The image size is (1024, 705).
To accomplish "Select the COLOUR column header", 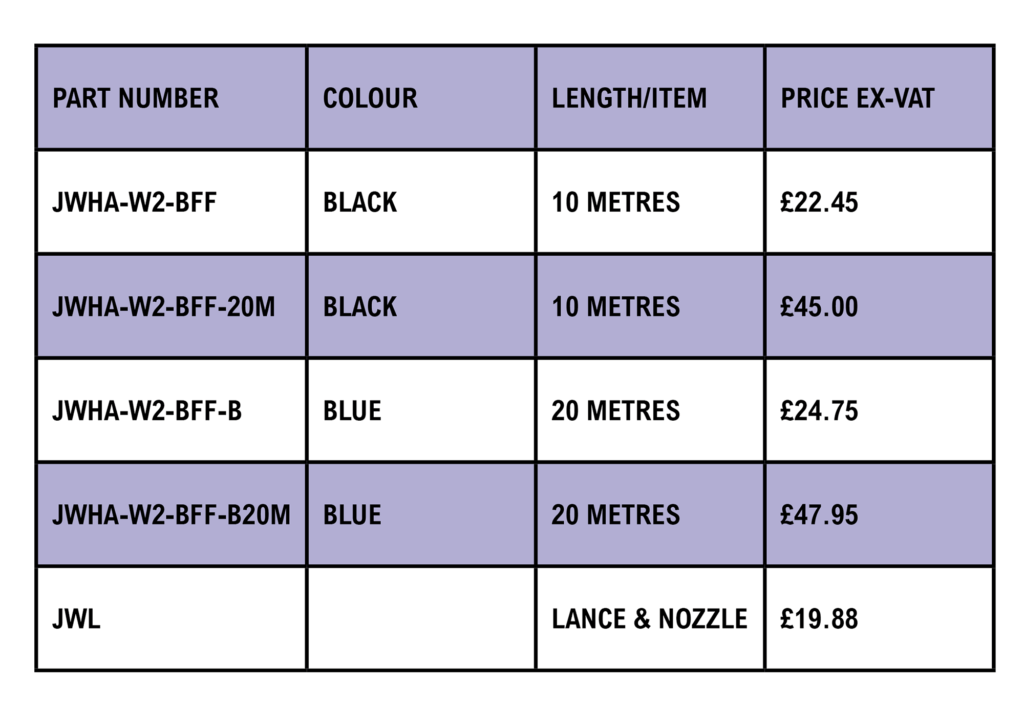I will [x=370, y=98].
